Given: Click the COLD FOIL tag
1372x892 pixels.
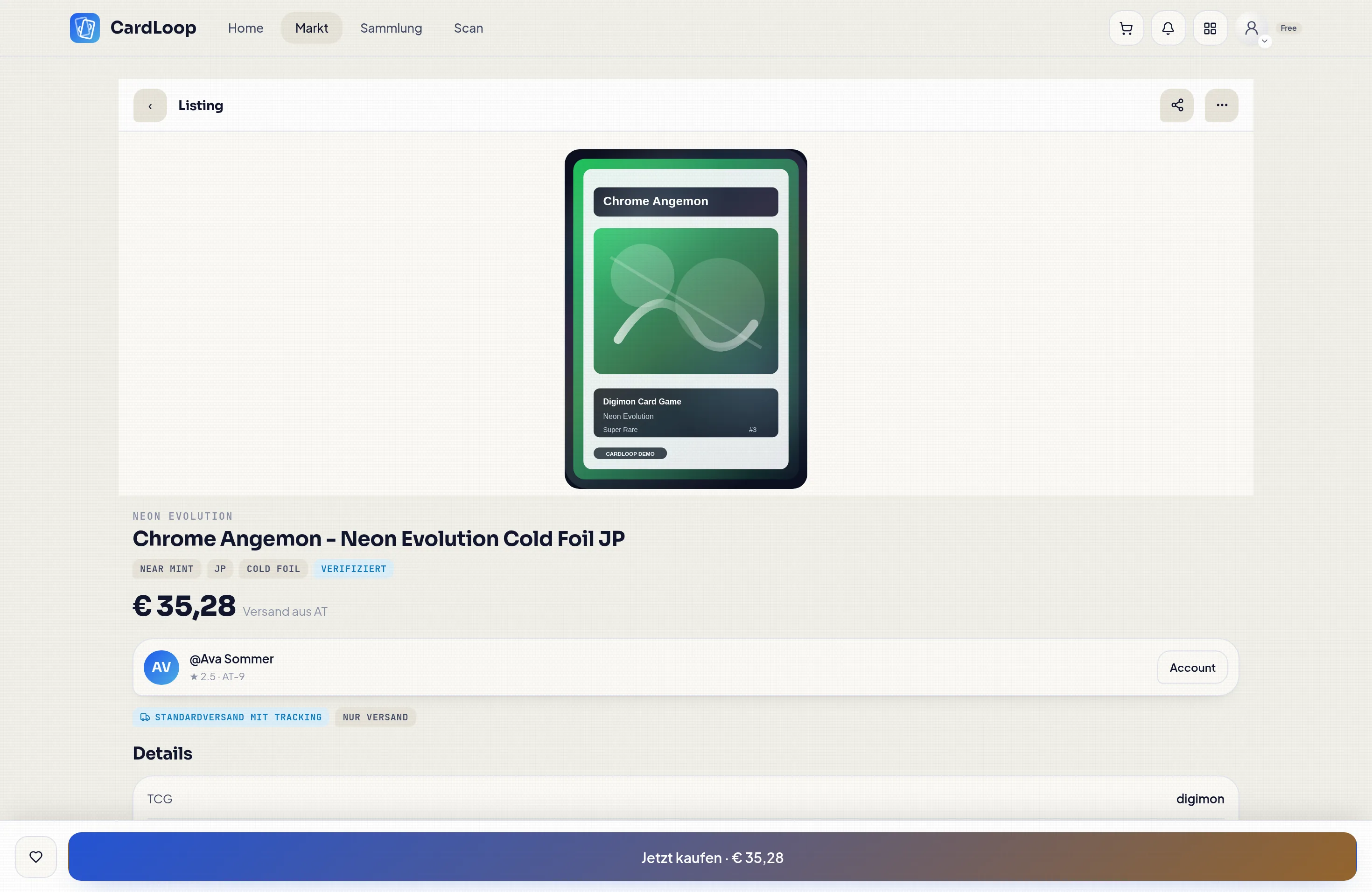Looking at the screenshot, I should coord(273,569).
